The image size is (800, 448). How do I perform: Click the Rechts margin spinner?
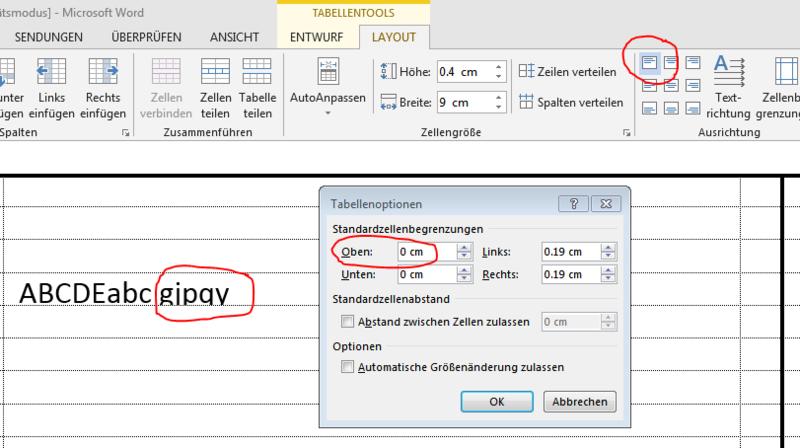point(608,274)
